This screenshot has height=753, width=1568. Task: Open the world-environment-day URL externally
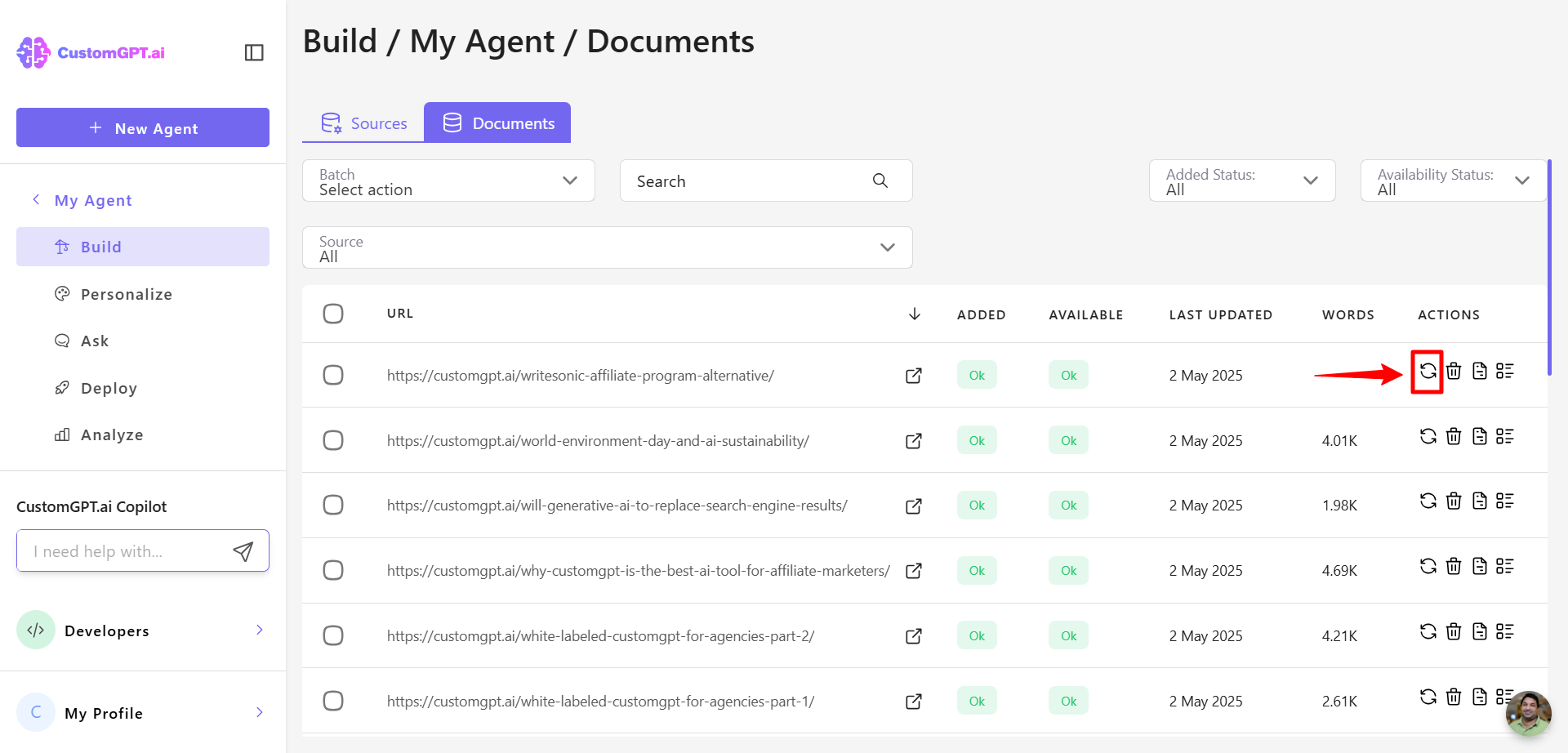click(x=914, y=441)
